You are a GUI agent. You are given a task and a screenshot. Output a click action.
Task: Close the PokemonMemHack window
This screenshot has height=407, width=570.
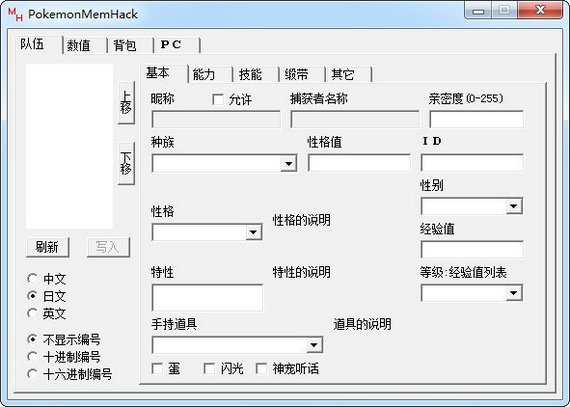pos(541,11)
